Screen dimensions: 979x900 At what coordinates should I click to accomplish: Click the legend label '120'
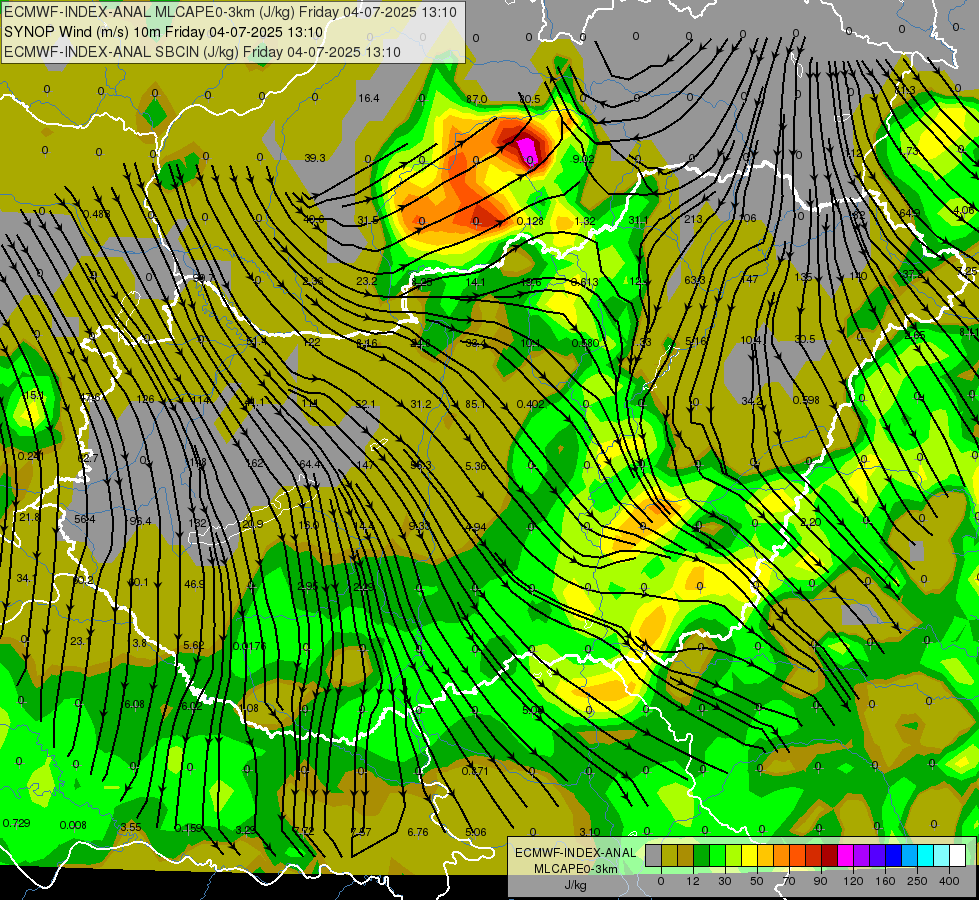853,881
